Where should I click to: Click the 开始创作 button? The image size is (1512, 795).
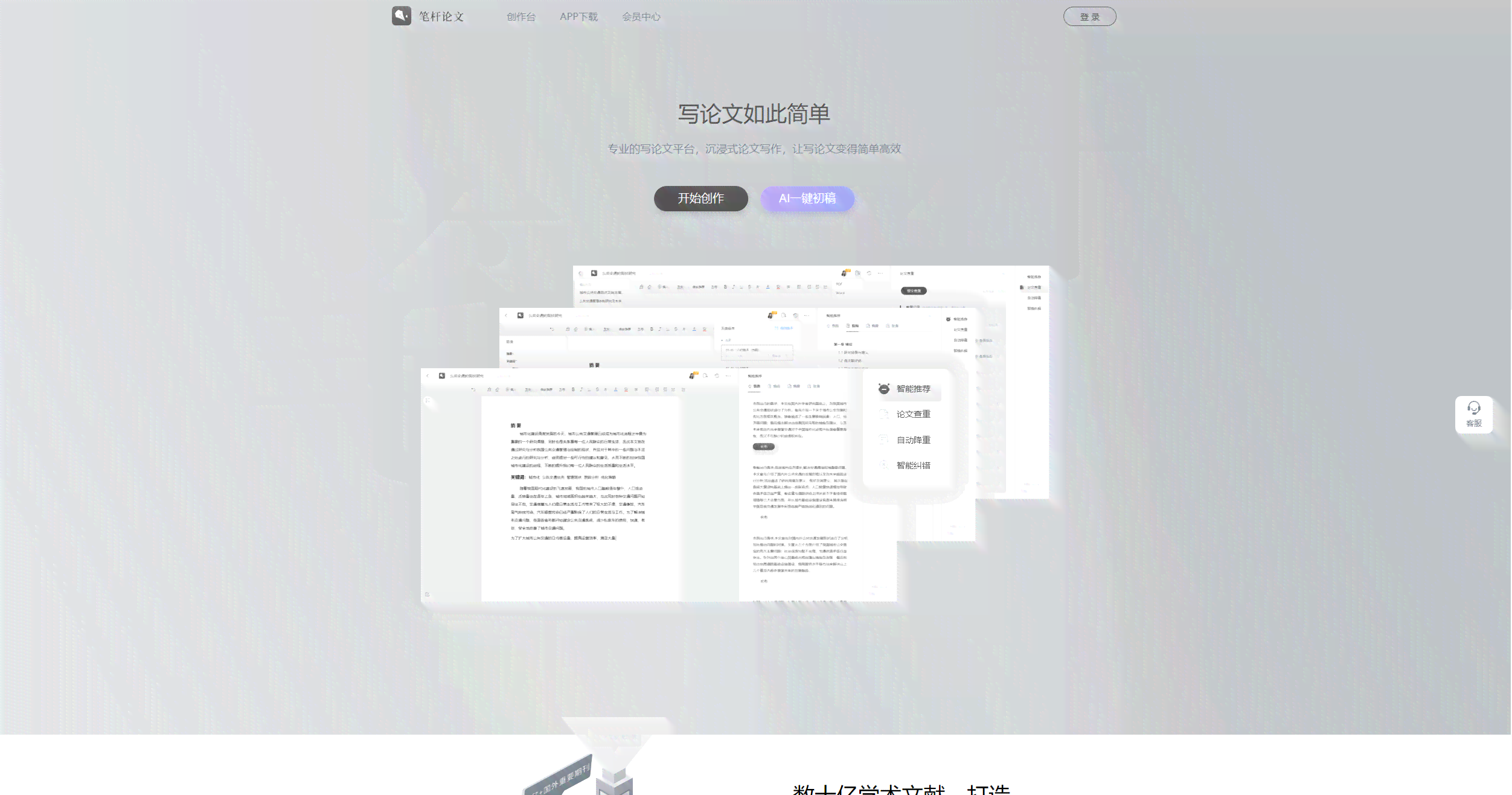tap(701, 198)
